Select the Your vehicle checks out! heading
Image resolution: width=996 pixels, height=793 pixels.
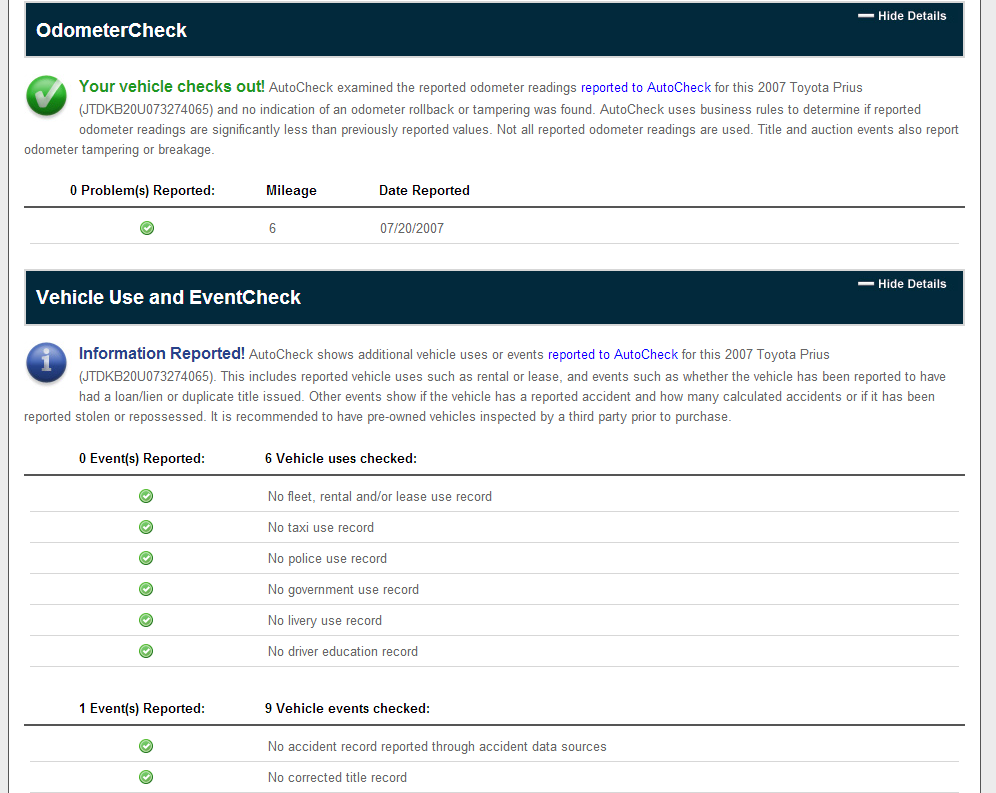172,86
